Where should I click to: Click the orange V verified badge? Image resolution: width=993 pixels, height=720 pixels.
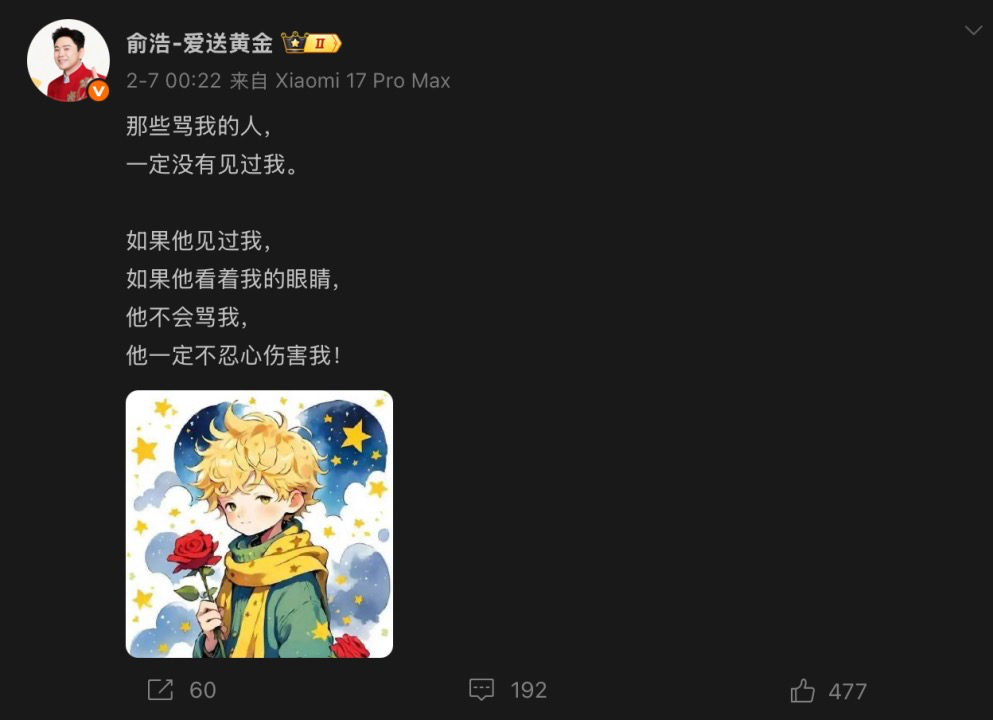[98, 91]
